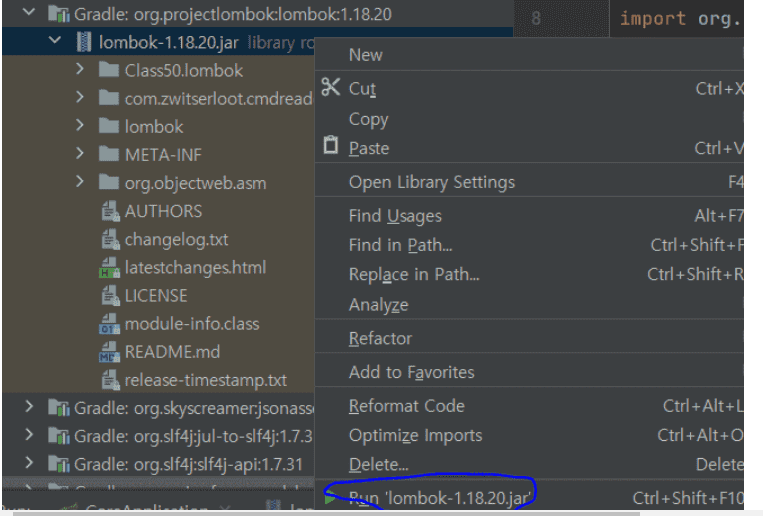Expand the com.zwitserloot.cmdreader folder

tap(80, 97)
